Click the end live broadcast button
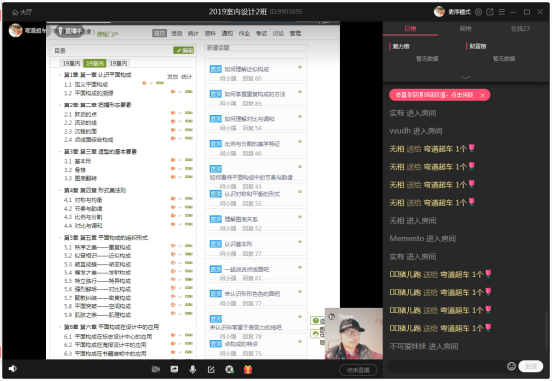Image resolution: width=552 pixels, height=381 pixels. tap(358, 370)
